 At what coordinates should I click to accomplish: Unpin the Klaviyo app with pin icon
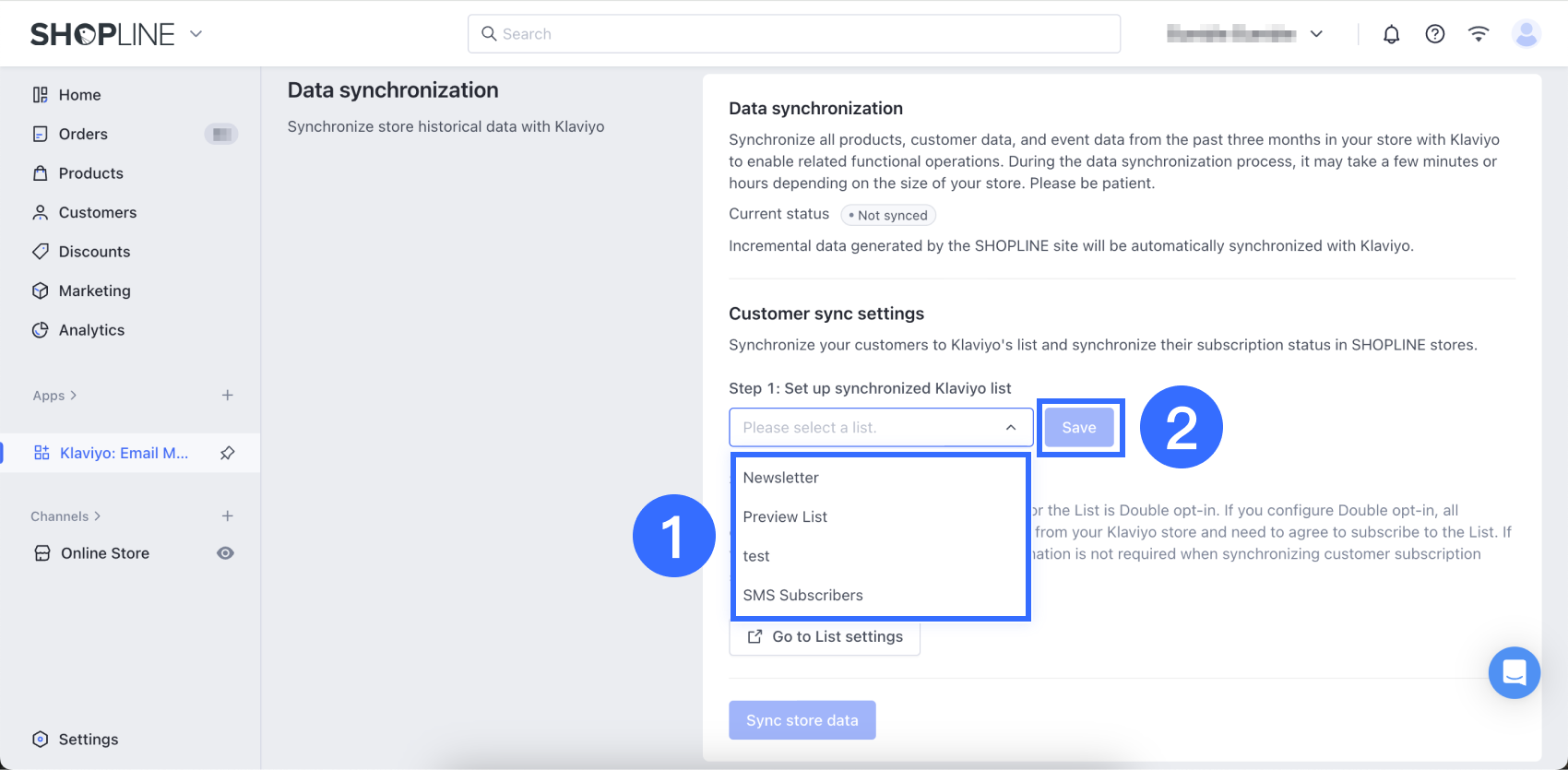228,453
